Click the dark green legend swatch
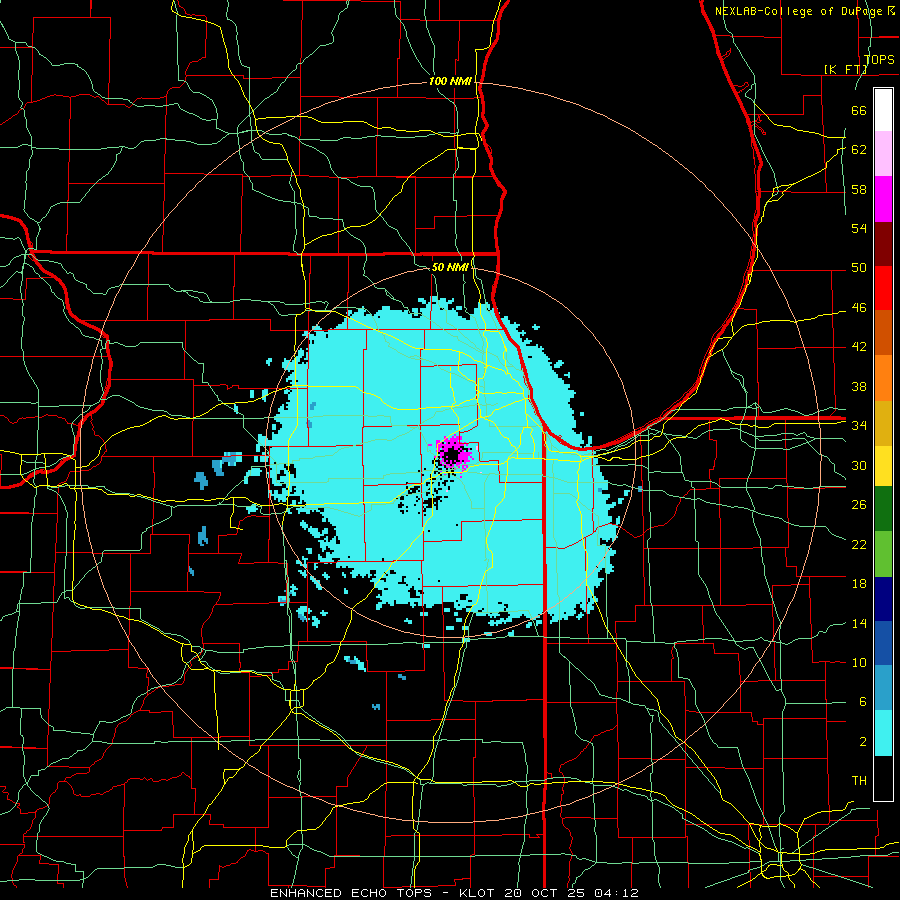This screenshot has width=900, height=900. point(883,509)
